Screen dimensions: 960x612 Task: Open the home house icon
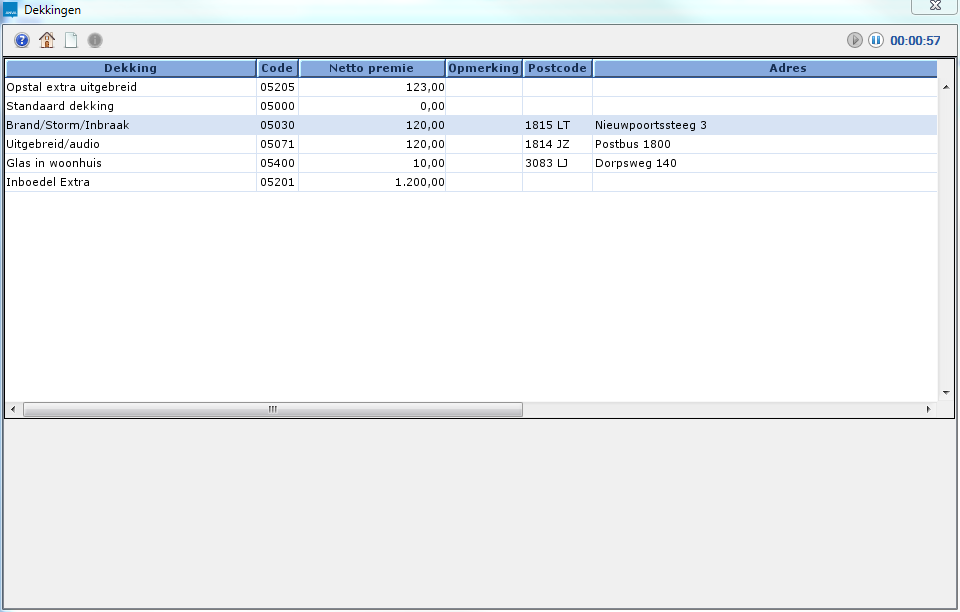(47, 41)
